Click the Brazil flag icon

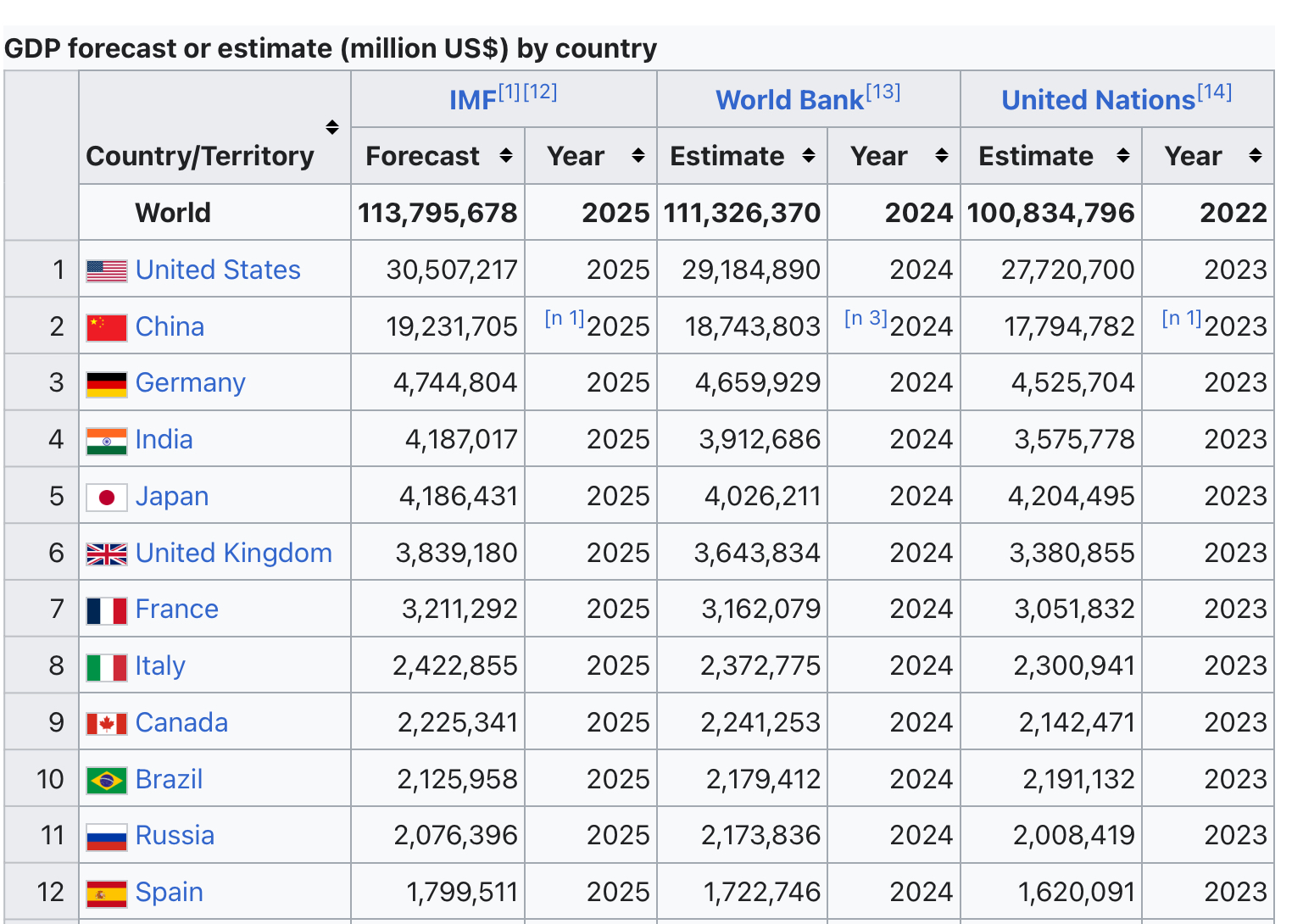pyautogui.click(x=107, y=780)
